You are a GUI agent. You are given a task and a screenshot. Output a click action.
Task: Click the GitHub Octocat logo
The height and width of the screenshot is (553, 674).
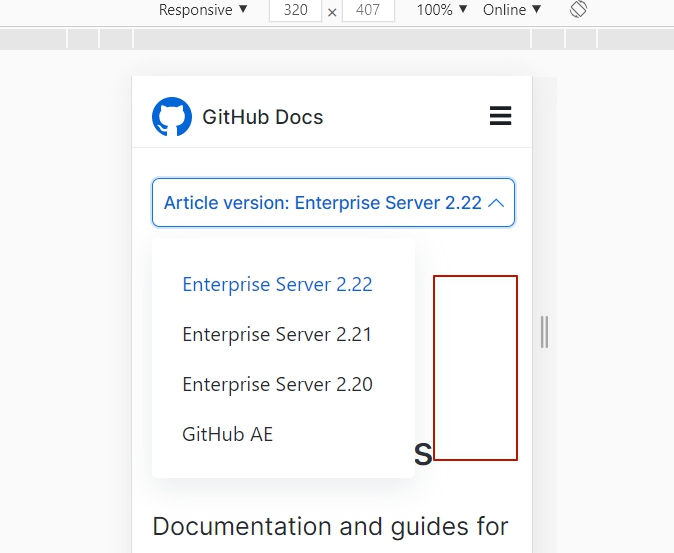172,116
